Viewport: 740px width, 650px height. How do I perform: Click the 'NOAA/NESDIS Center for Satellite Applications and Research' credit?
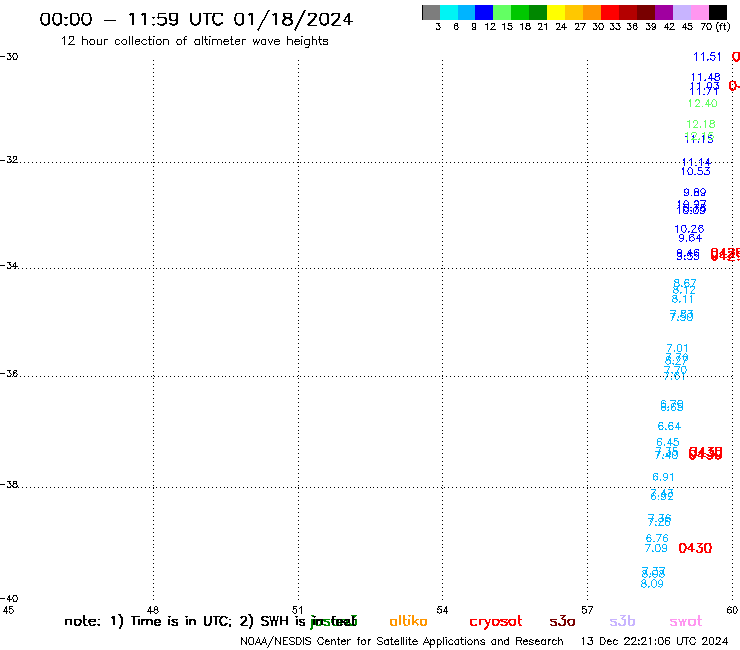[x=402, y=641]
